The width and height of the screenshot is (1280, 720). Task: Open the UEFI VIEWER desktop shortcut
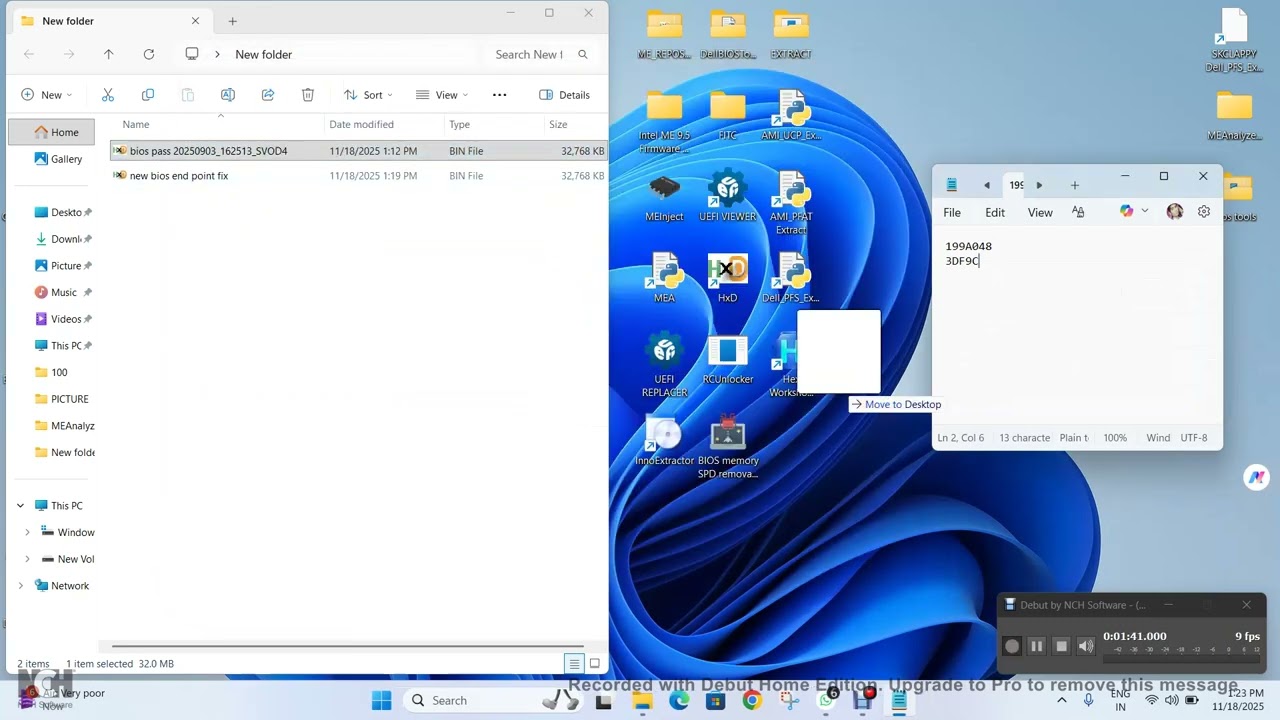coord(728,197)
